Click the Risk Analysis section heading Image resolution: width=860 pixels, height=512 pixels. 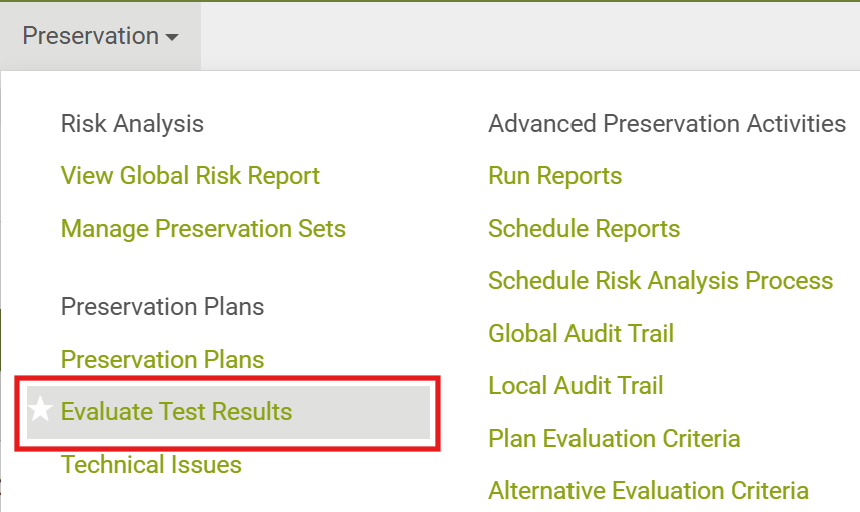132,124
